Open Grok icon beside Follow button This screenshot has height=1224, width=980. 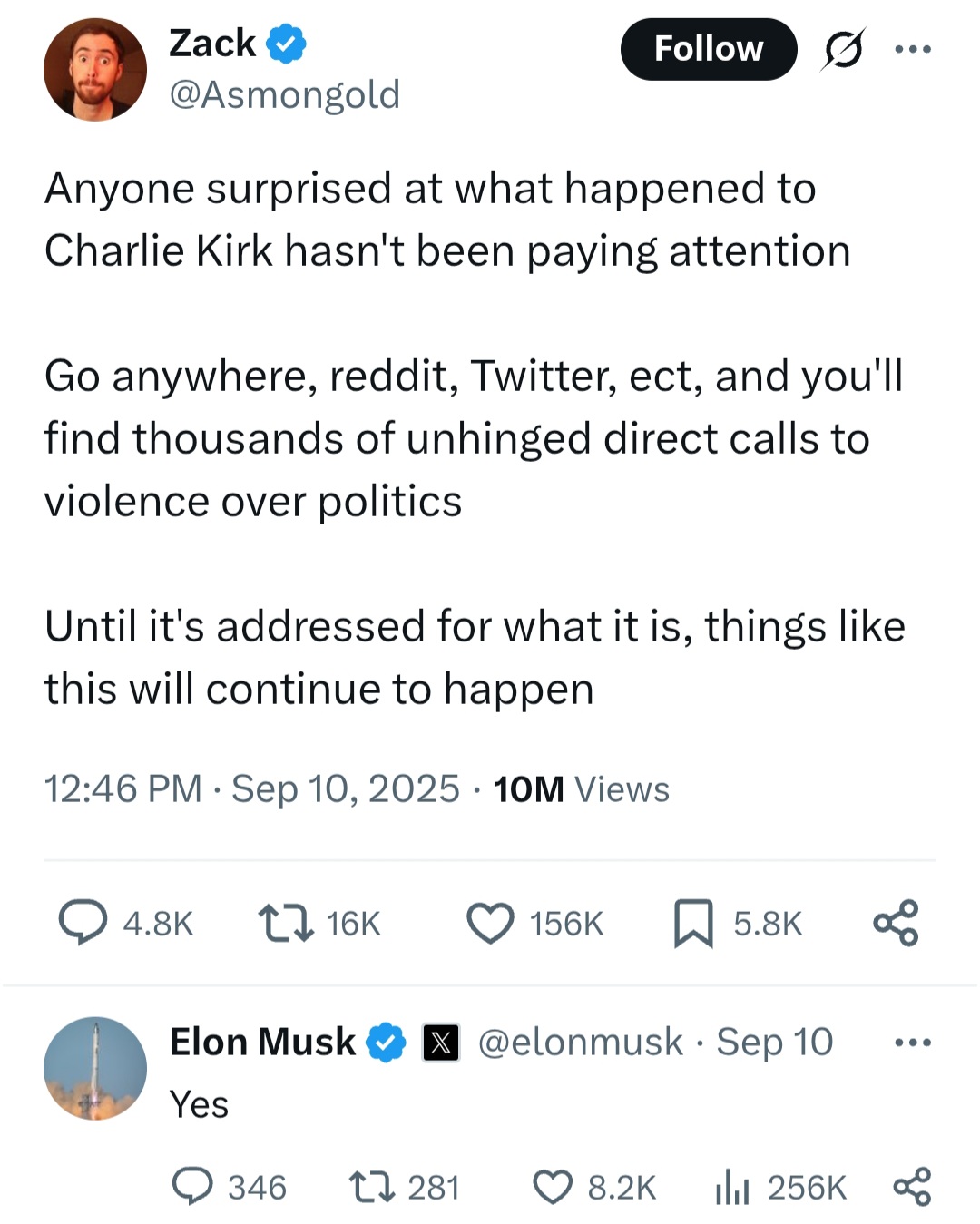coord(842,49)
